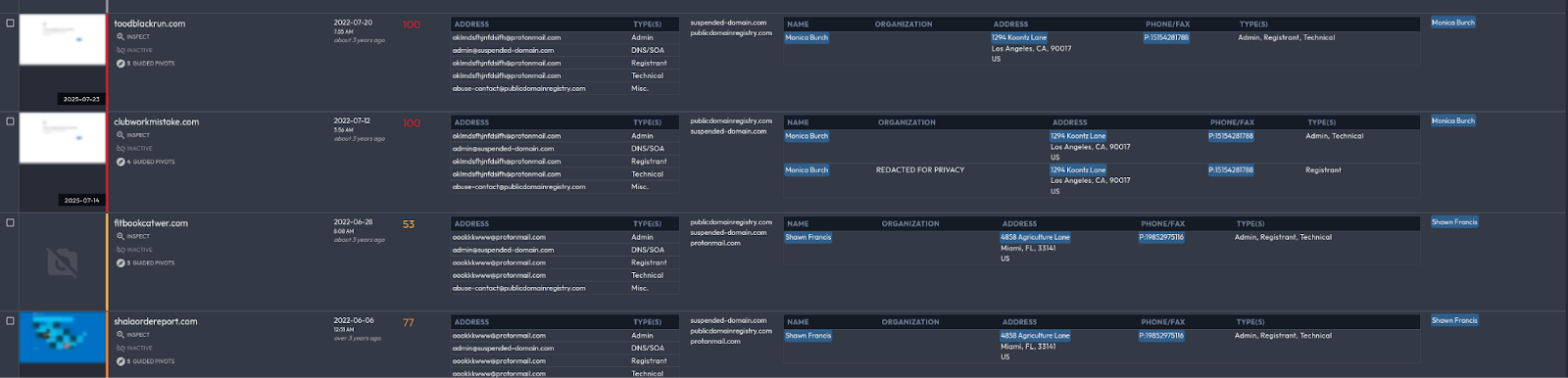Viewport: 1568px width, 378px height.
Task: Click the red risk score 100 for clubworkmistake.com
Action: pos(412,123)
